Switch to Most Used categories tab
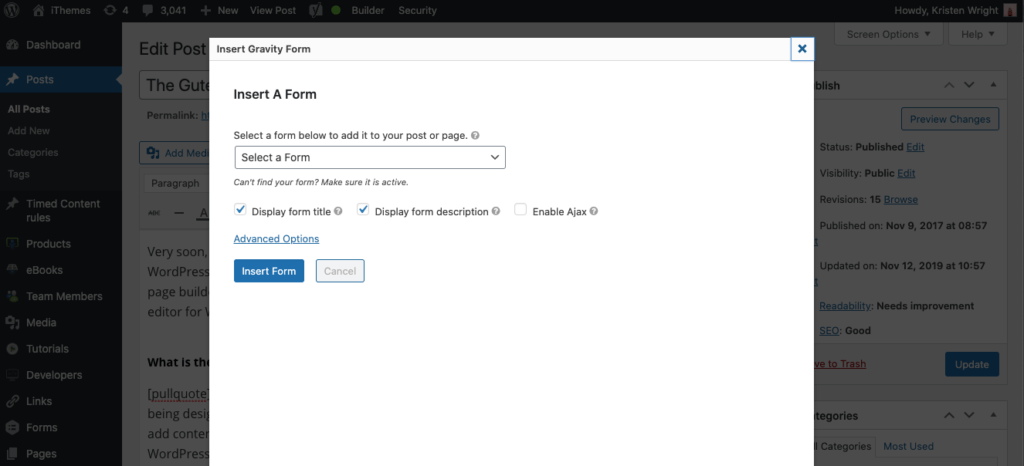 tap(908, 446)
